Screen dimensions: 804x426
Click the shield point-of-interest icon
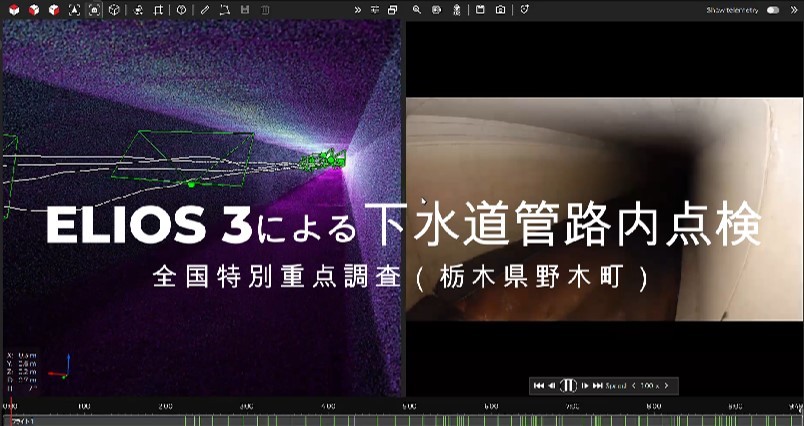[524, 10]
